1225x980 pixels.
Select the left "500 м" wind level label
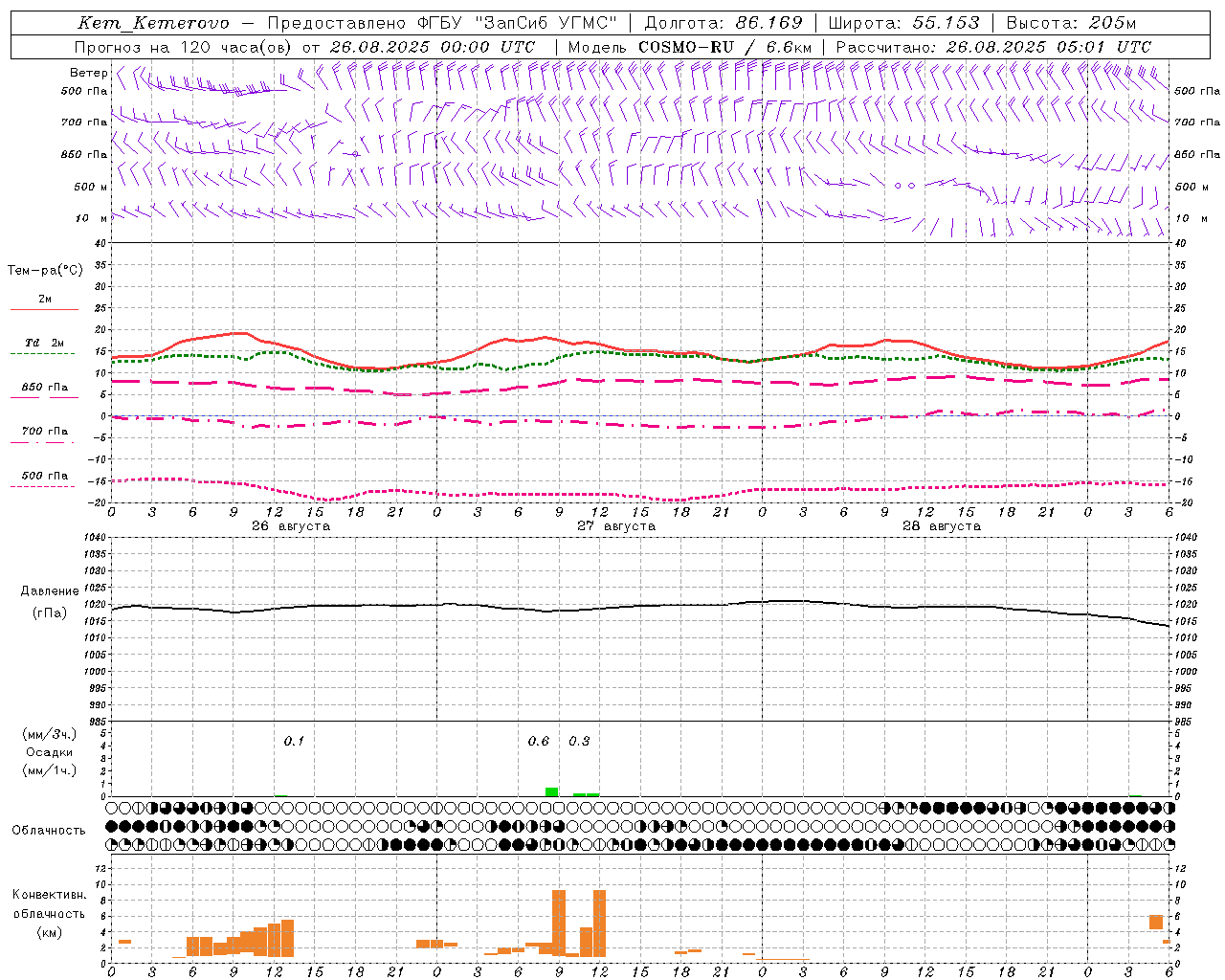[x=91, y=187]
